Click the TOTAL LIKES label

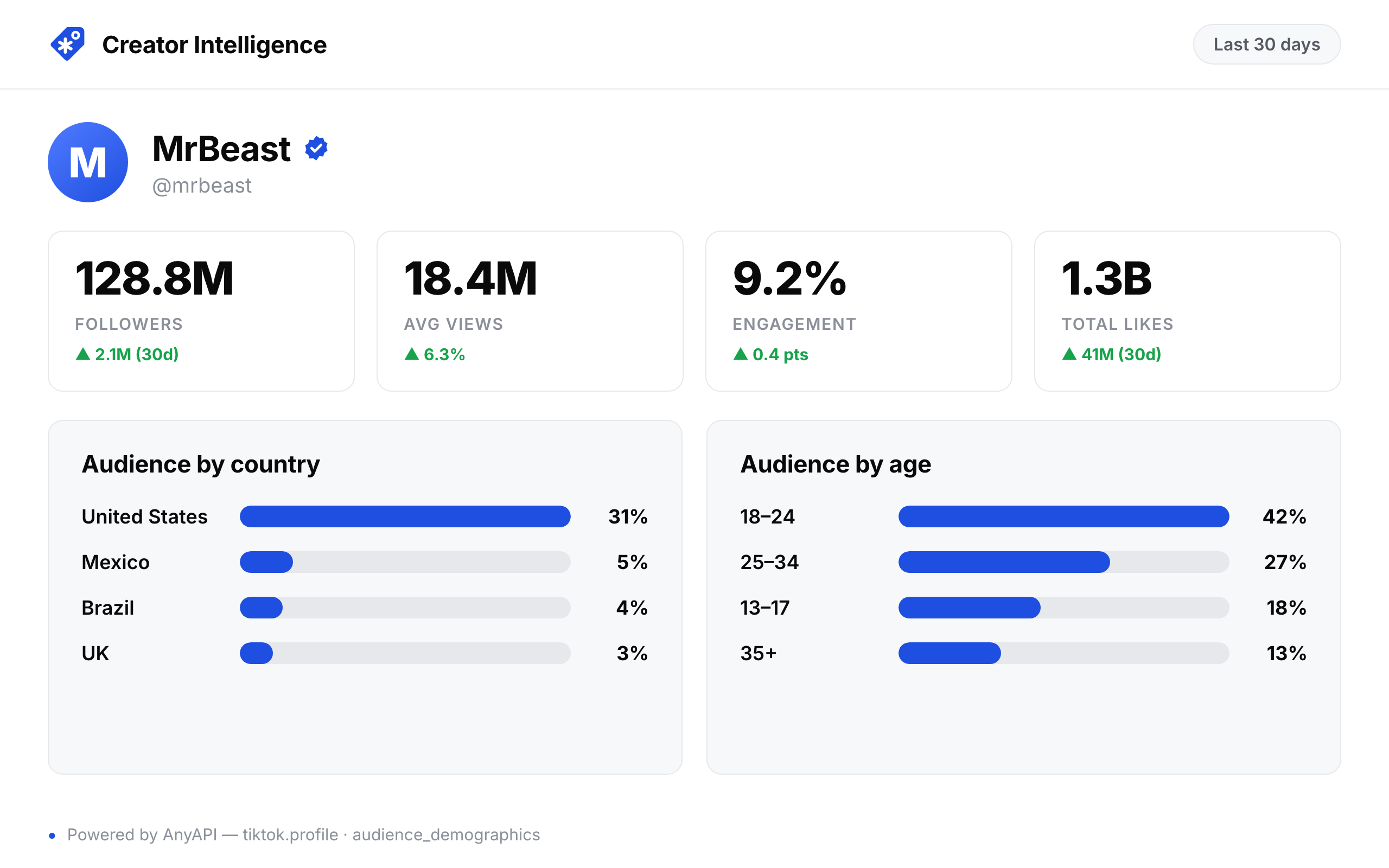click(1118, 324)
